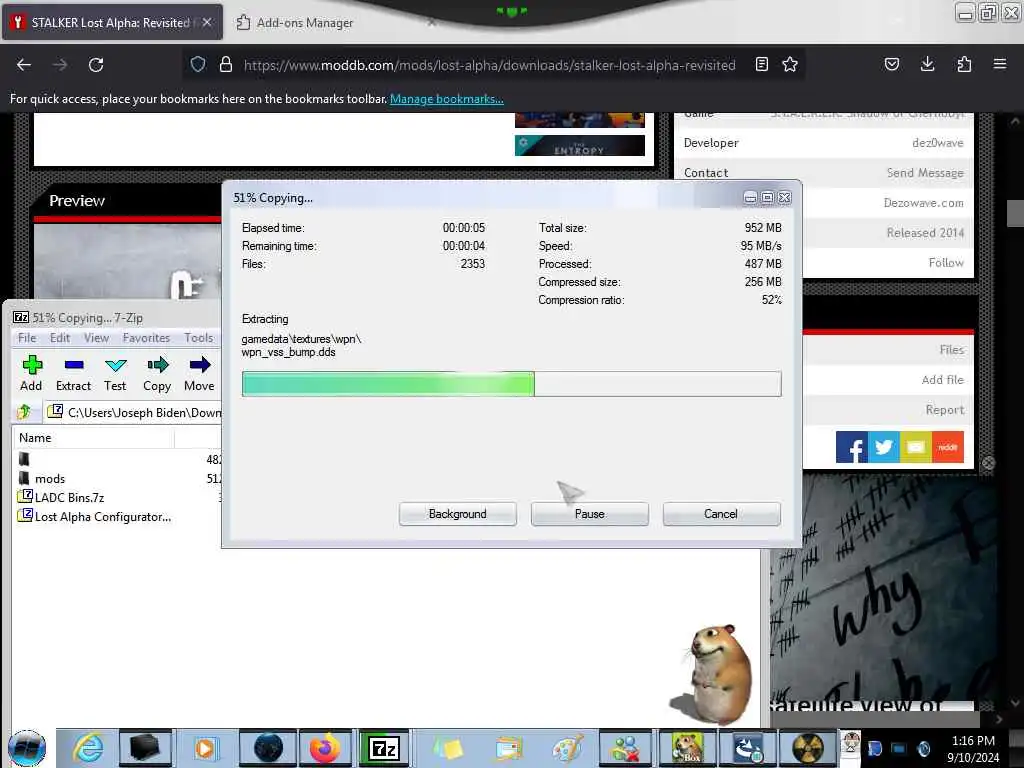Image resolution: width=1024 pixels, height=768 pixels.
Task: Click the up-folder icon in 7-Zip
Action: (x=25, y=412)
